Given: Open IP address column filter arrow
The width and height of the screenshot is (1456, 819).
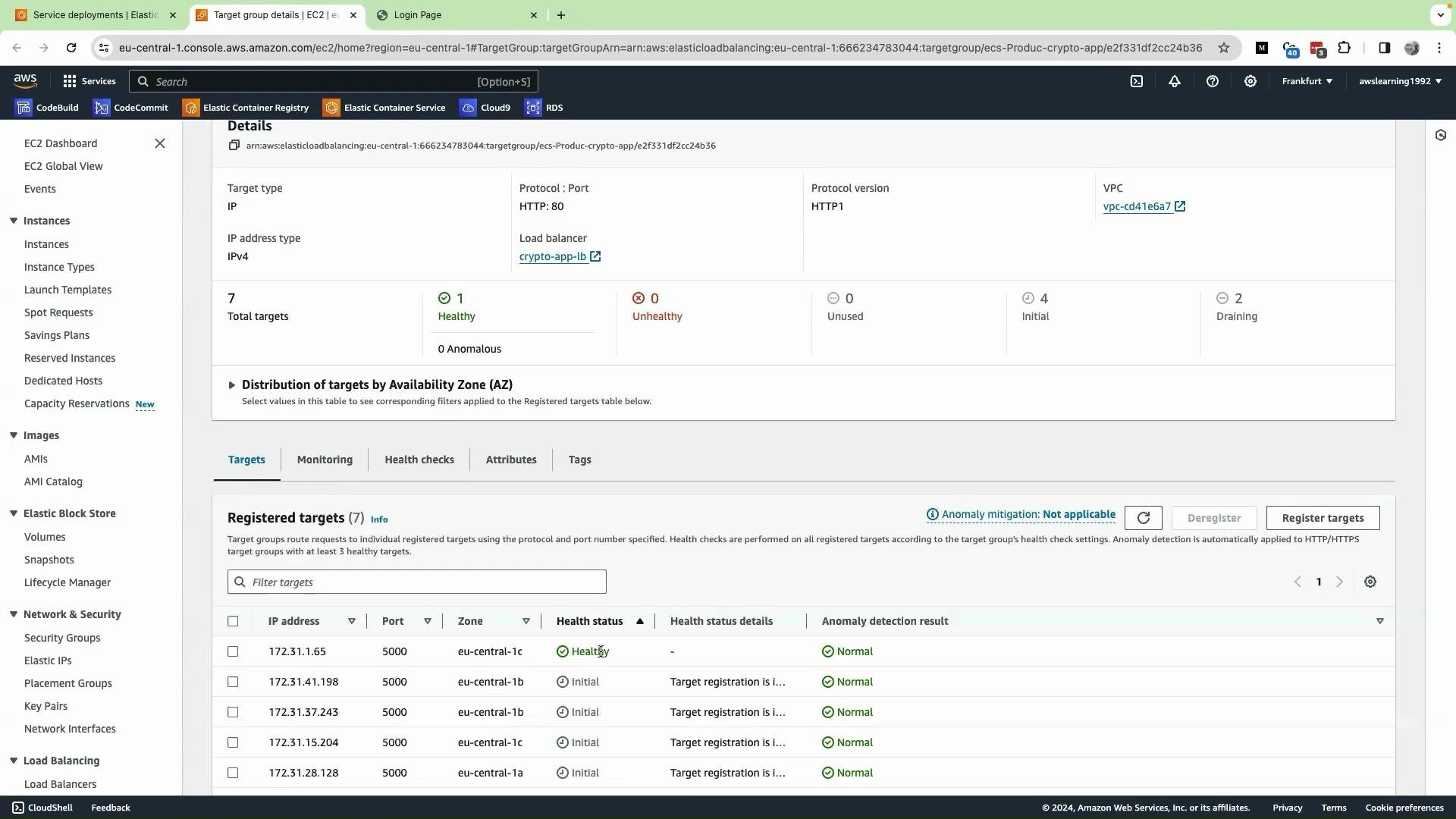Looking at the screenshot, I should coord(352,621).
